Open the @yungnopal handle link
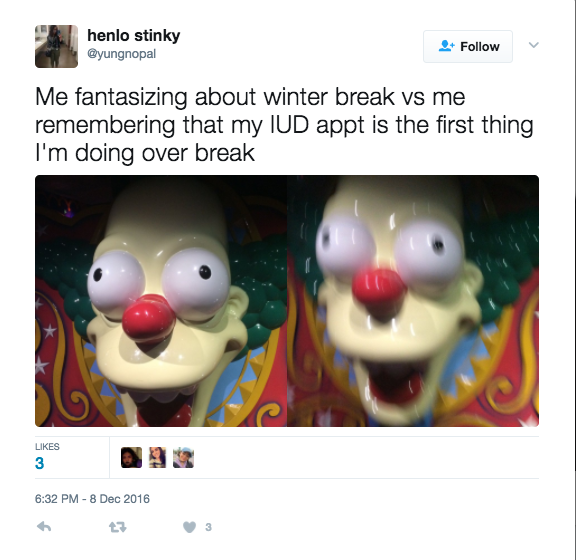Viewport: 576px width, 560px height. [x=122, y=54]
